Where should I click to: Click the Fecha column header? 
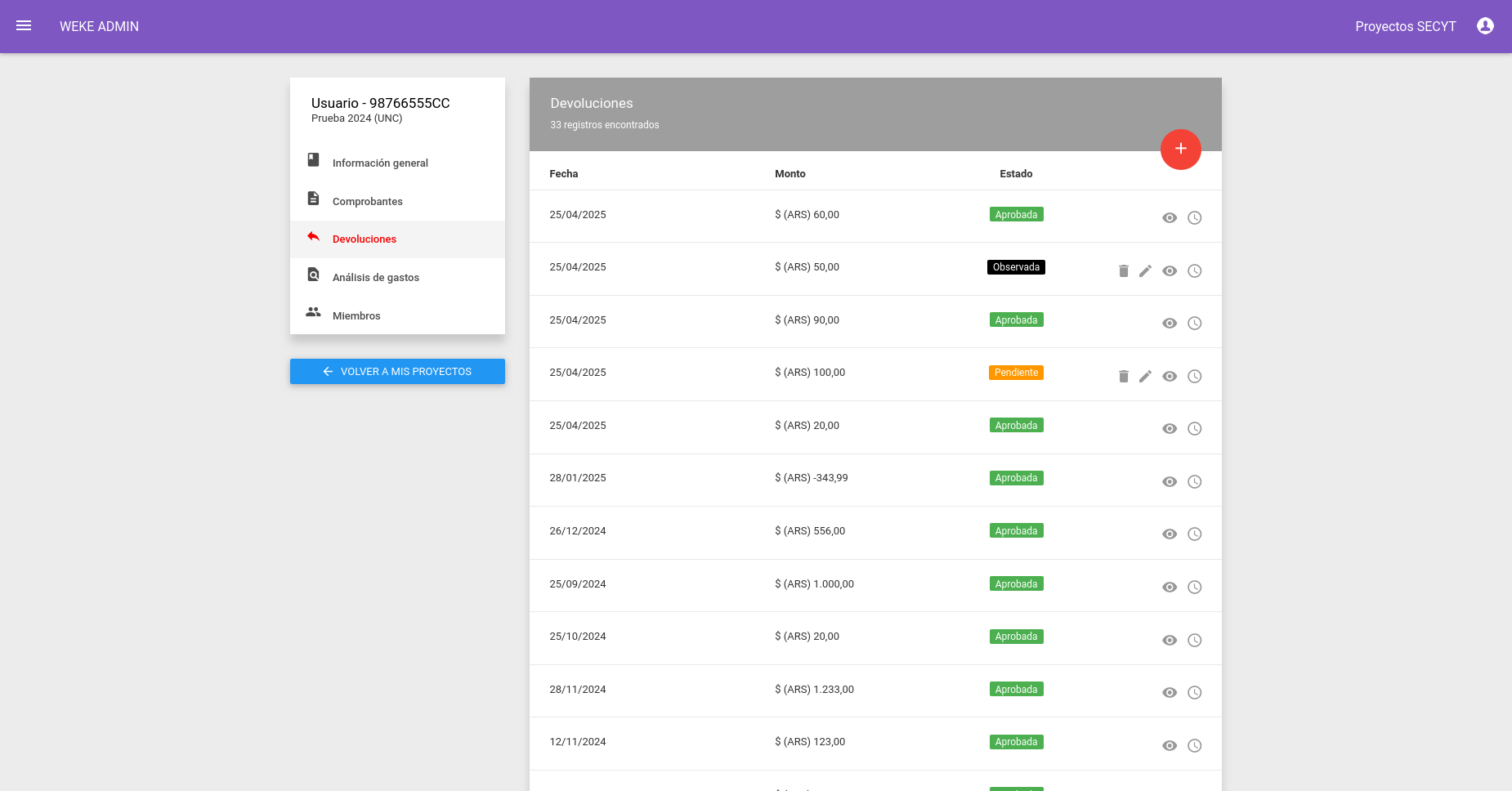564,174
